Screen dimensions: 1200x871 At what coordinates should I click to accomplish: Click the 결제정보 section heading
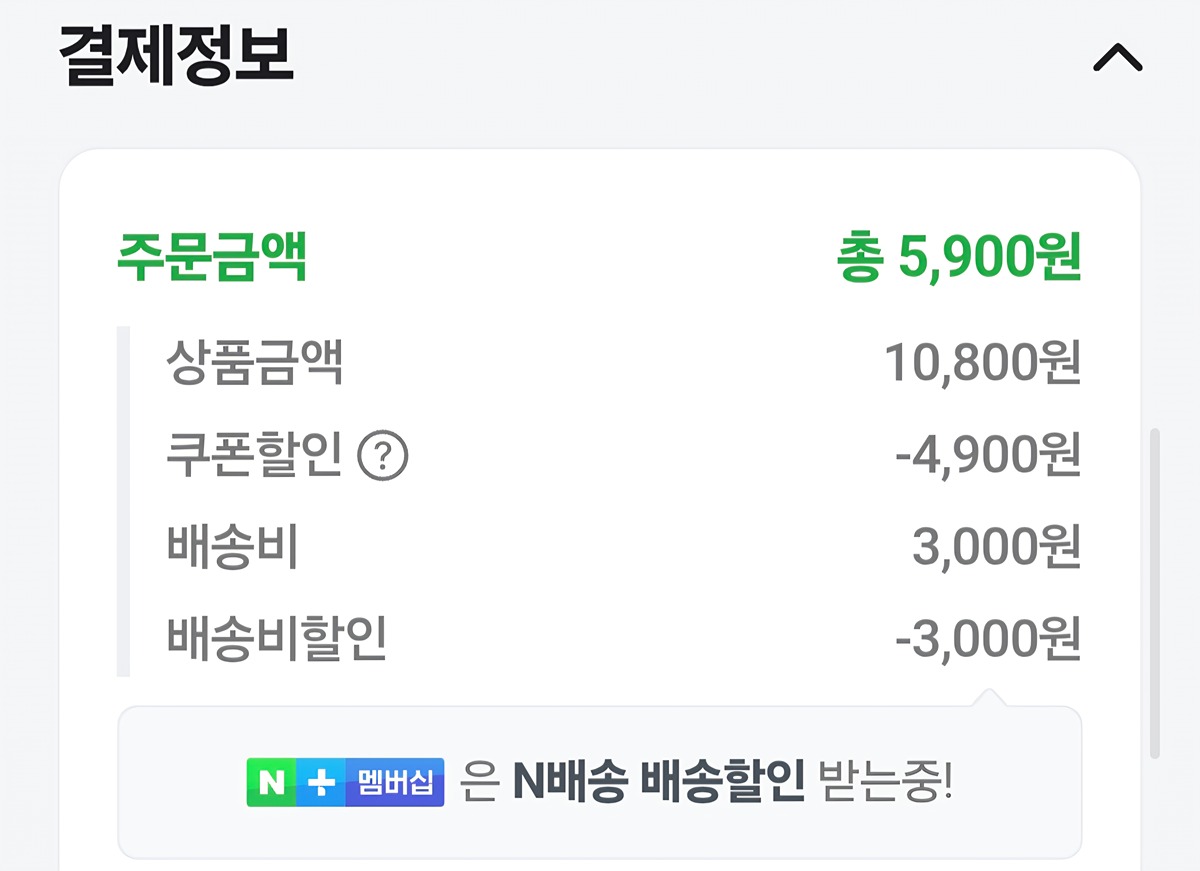176,56
